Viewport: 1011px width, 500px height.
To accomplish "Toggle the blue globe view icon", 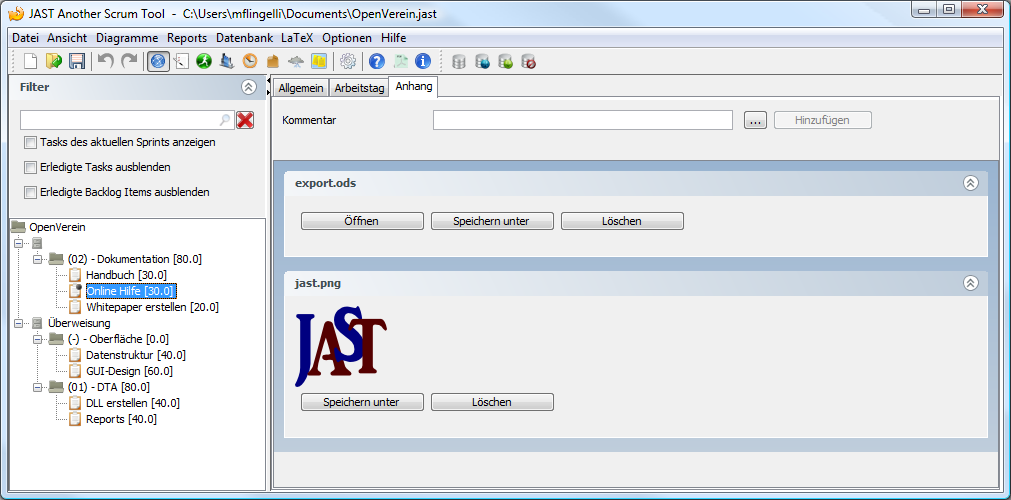I will click(x=159, y=61).
